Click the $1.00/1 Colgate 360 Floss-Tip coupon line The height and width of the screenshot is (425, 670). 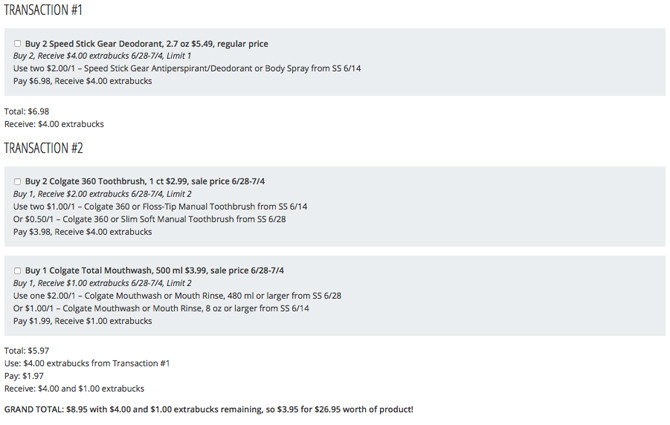pos(160,207)
